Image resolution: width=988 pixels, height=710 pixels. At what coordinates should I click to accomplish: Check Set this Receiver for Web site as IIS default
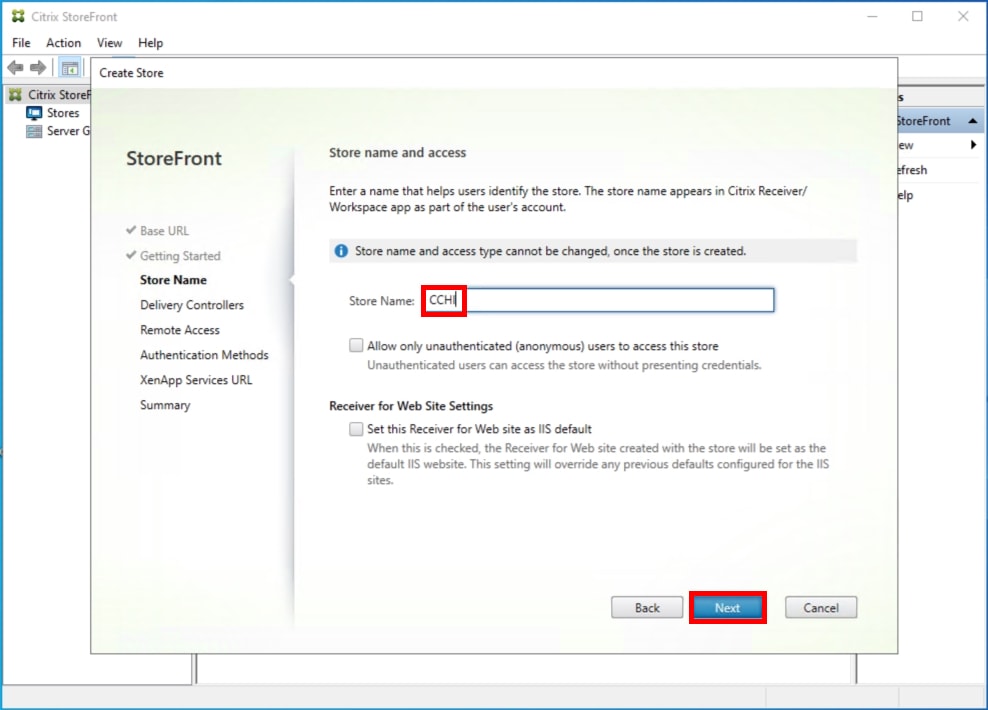click(356, 429)
